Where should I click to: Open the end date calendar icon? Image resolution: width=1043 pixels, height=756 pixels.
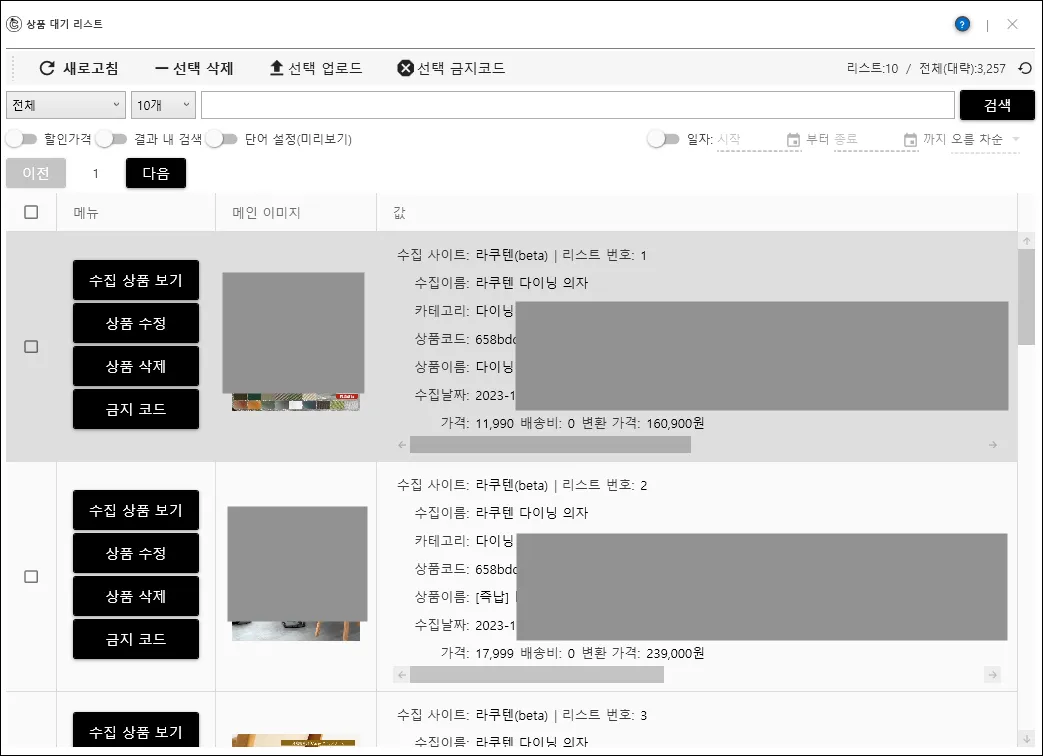(910, 140)
